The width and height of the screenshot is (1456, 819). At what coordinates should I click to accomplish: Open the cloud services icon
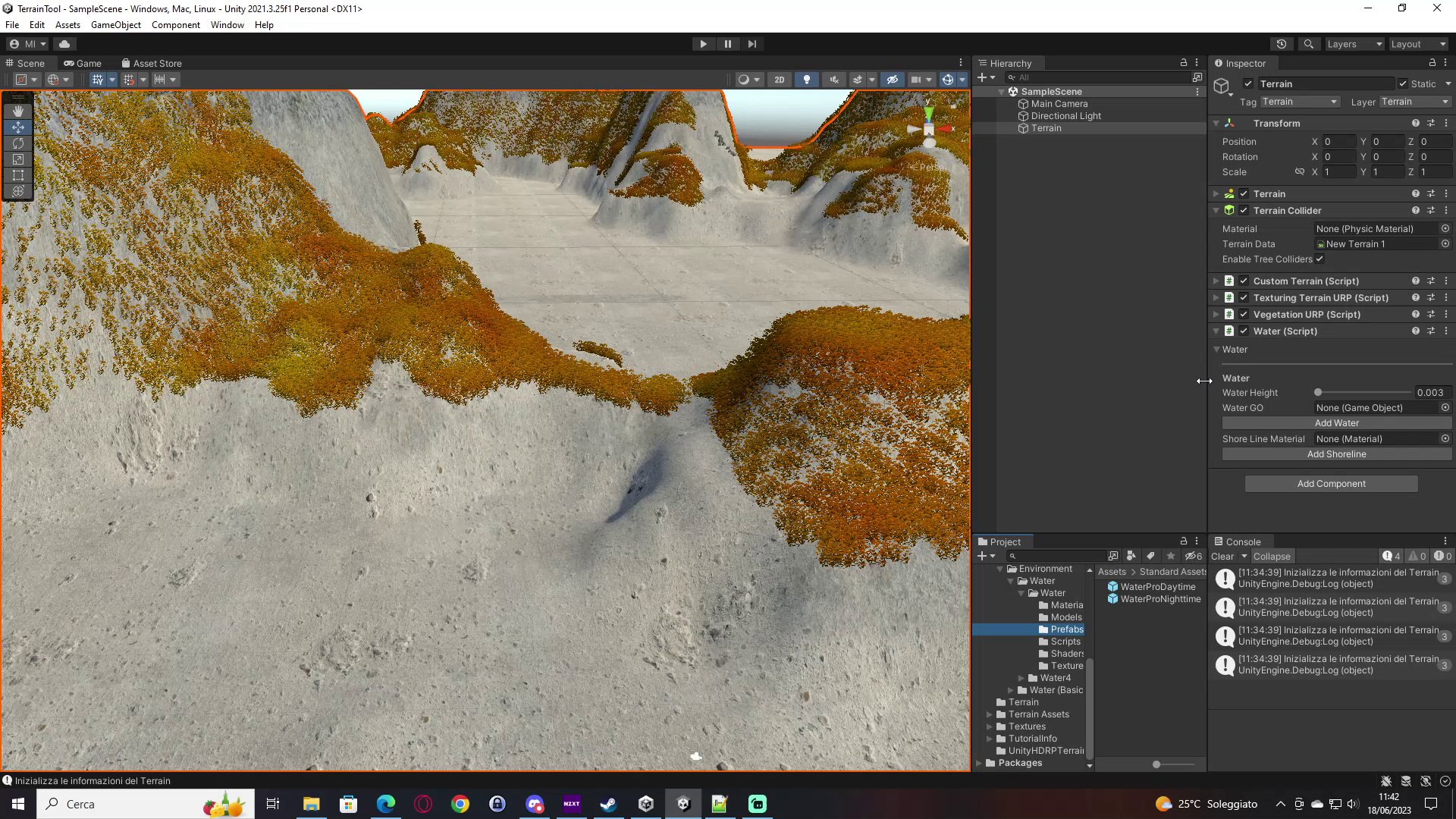(x=64, y=44)
